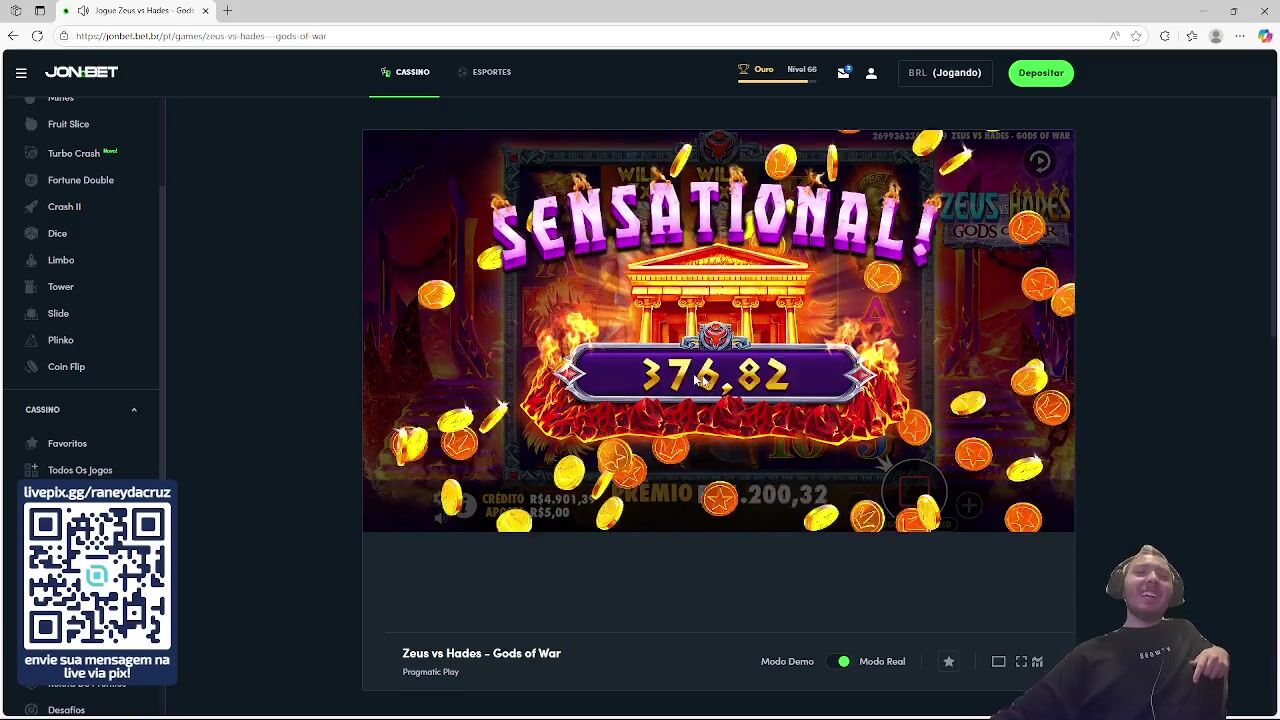Viewport: 1280px width, 720px height.
Task: Switch to the ESPORTES tab
Action: [484, 72]
